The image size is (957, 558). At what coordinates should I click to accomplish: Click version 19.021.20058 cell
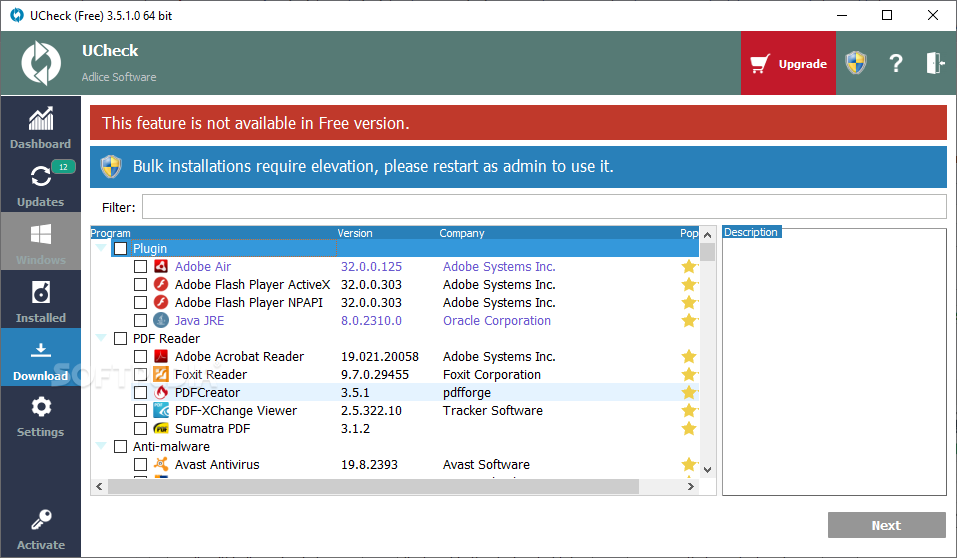point(380,357)
